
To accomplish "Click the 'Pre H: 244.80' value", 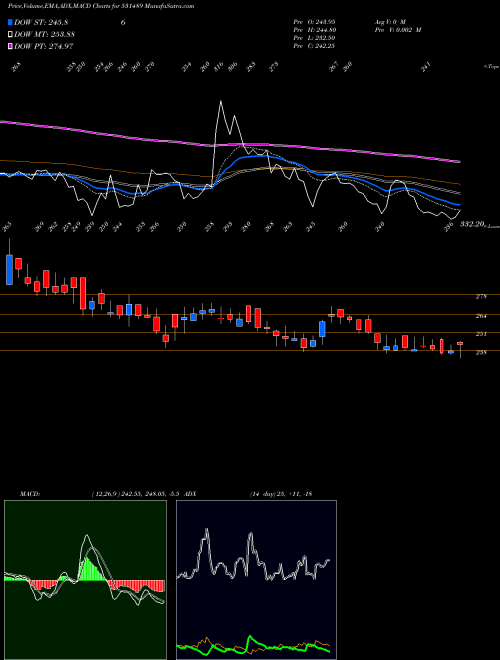I will pos(314,30).
